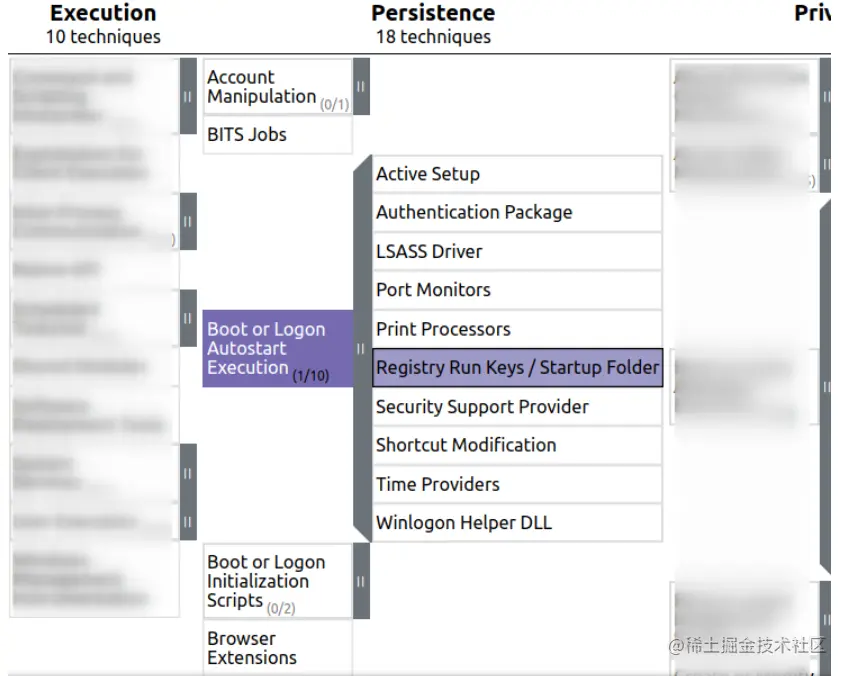Collapse the Boot or Logon Autostart Execution sub-techniques handle
The image size is (847, 676).
pos(361,348)
